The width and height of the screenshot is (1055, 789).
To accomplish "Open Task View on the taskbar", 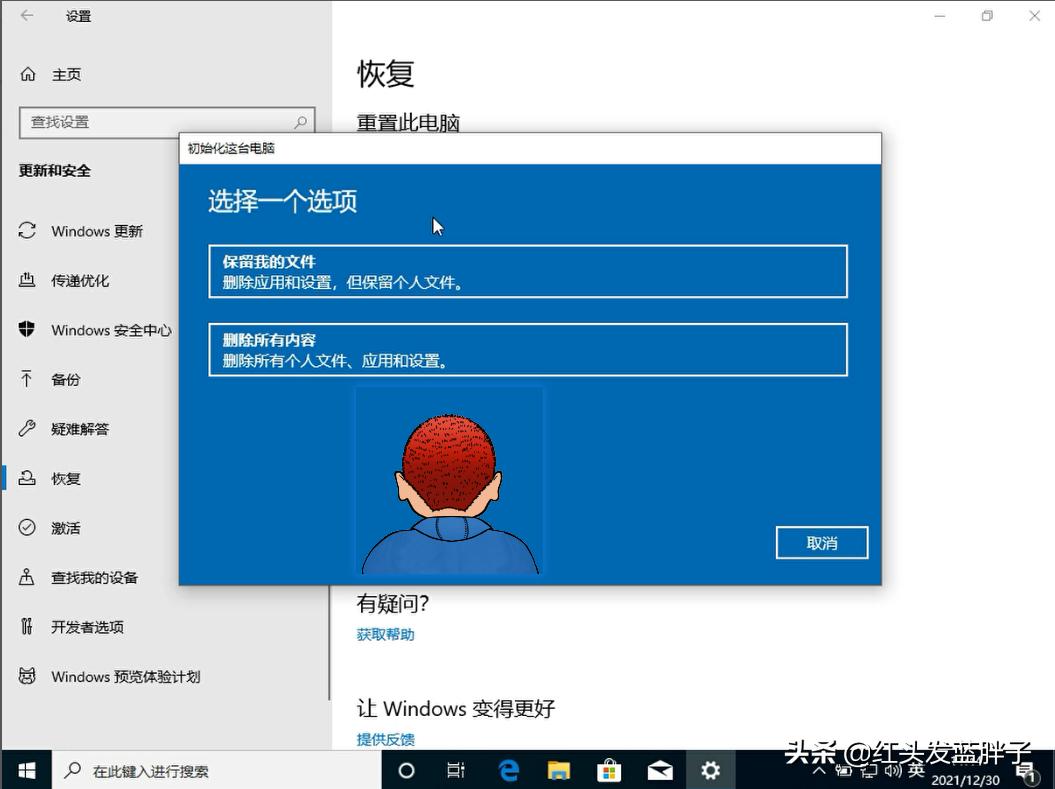I will click(456, 770).
